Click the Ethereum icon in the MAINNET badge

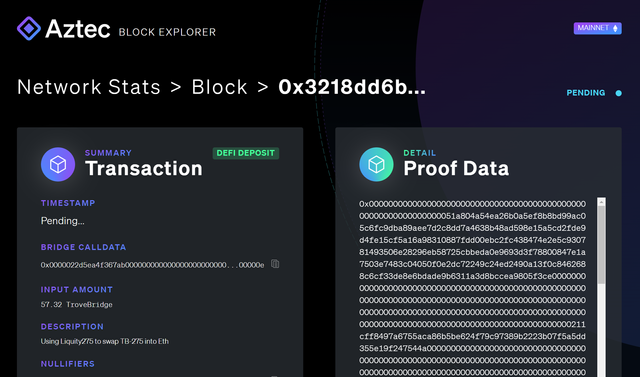616,28
